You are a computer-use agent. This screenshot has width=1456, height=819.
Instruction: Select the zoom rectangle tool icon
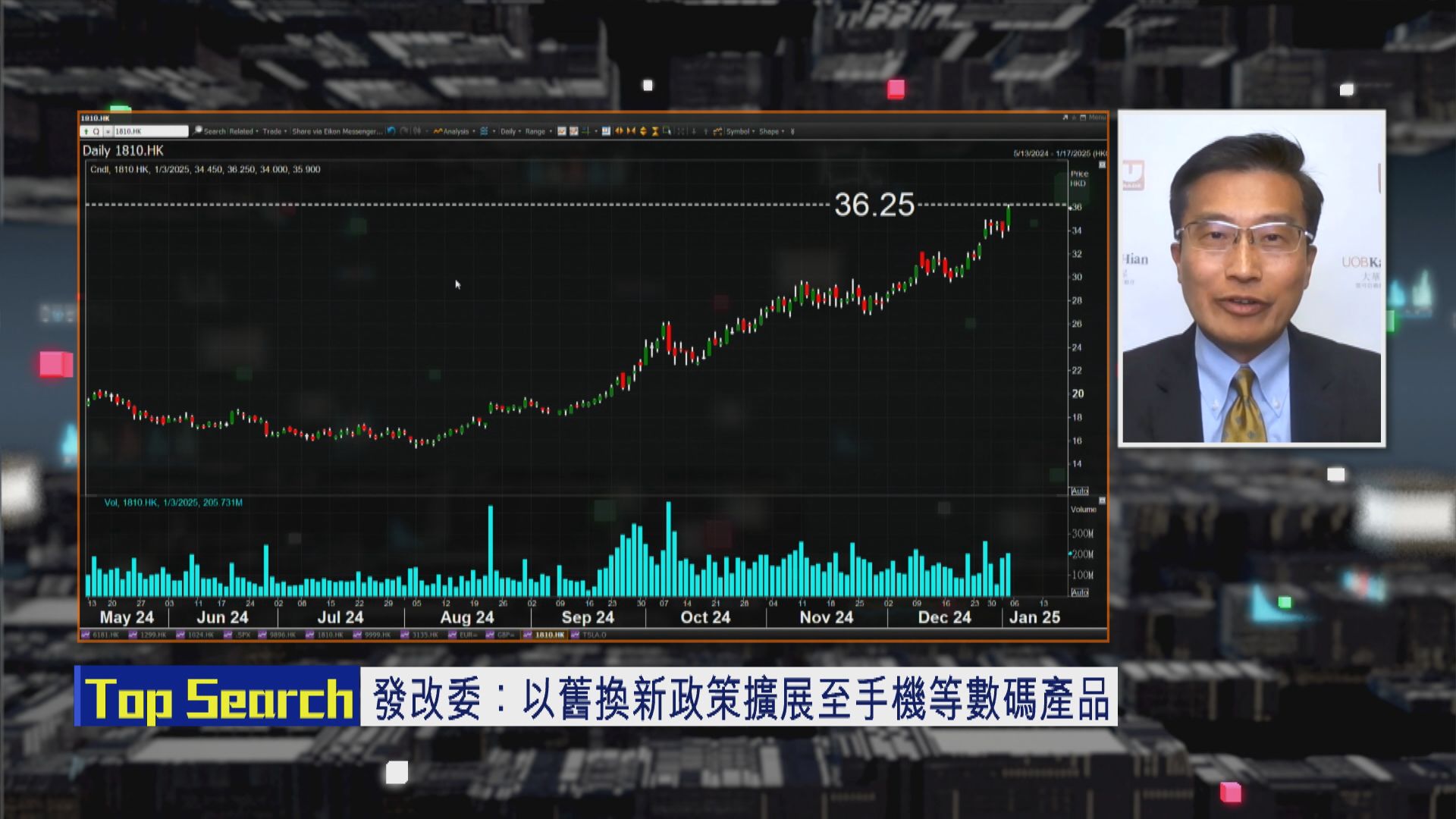[667, 131]
